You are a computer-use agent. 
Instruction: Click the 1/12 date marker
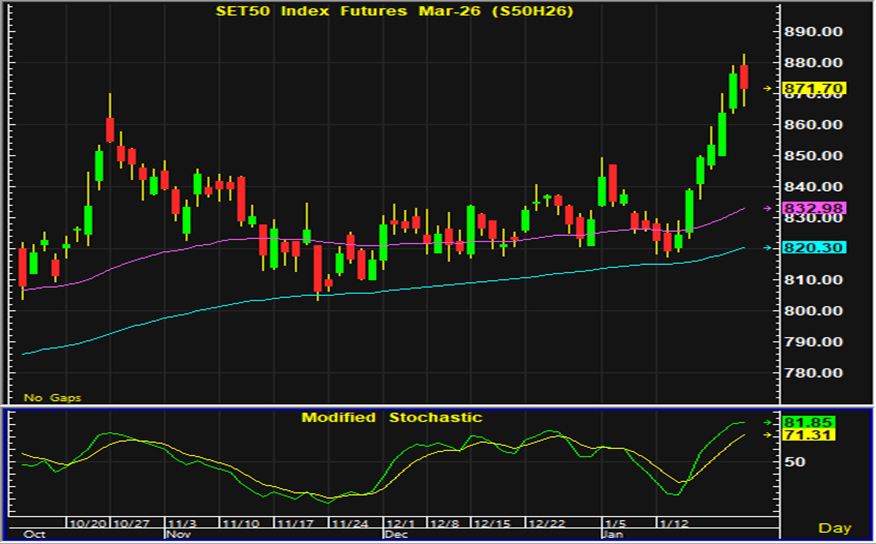(671, 523)
